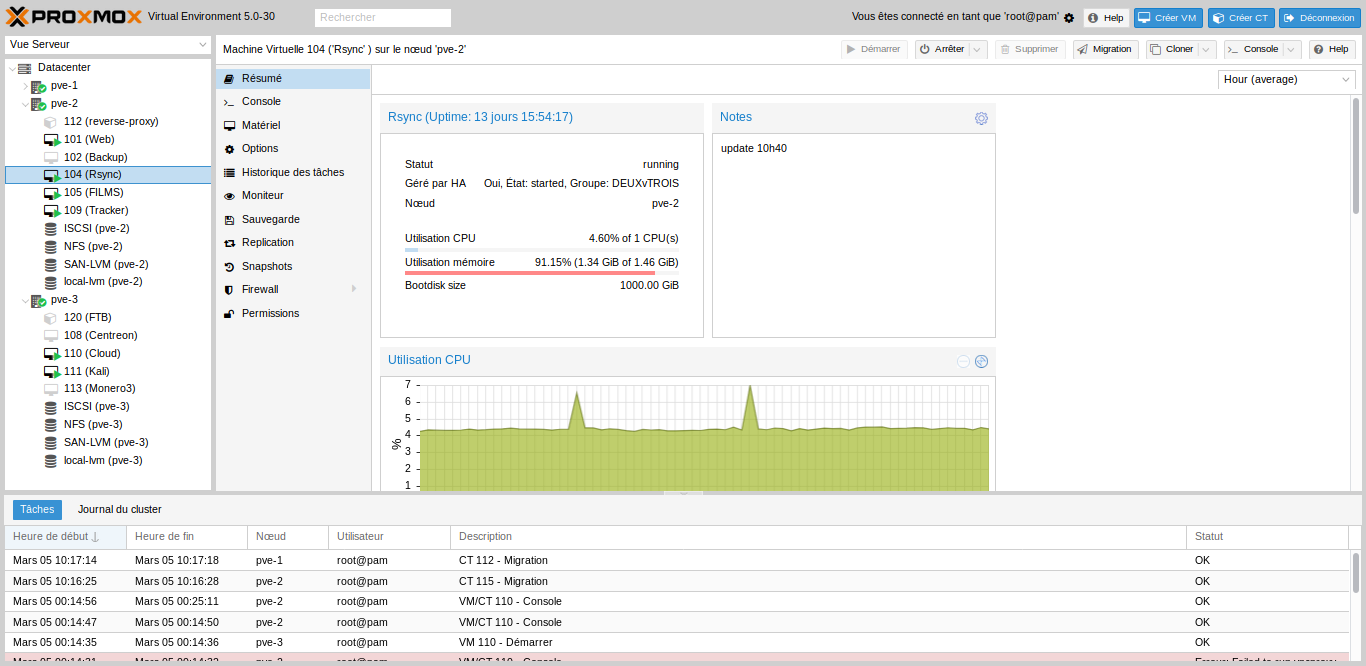
Task: Open Help in the top header bar
Action: tap(1106, 18)
